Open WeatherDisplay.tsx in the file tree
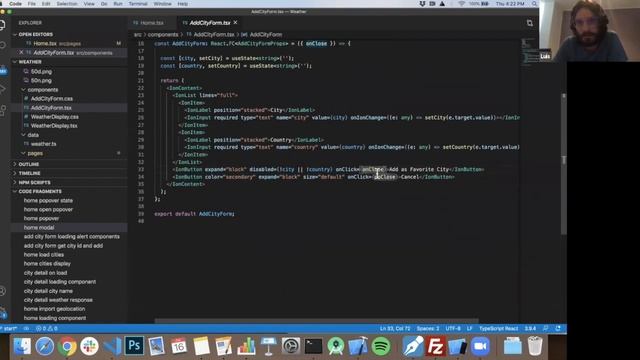 [54, 126]
